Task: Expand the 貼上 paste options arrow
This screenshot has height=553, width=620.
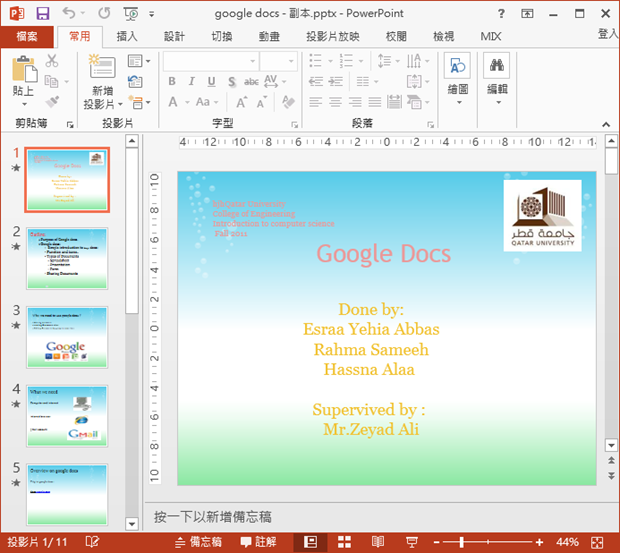Action: coord(25,104)
